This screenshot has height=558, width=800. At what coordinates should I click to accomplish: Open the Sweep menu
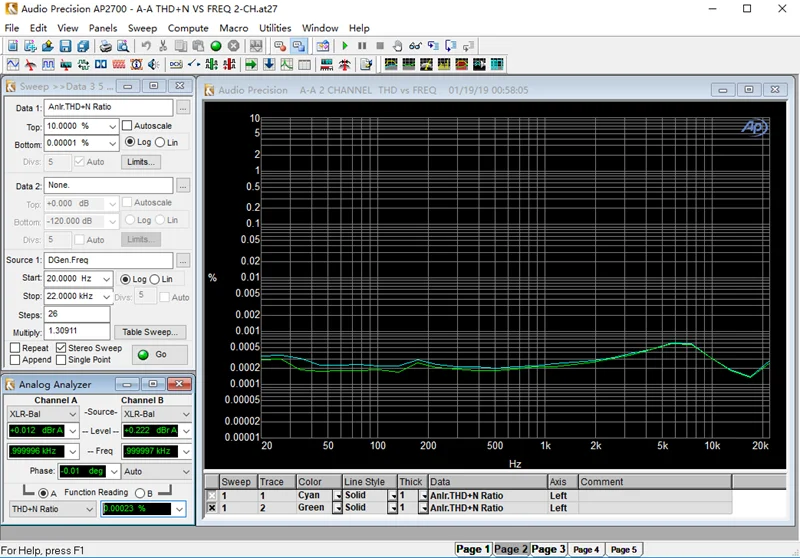coord(142,28)
